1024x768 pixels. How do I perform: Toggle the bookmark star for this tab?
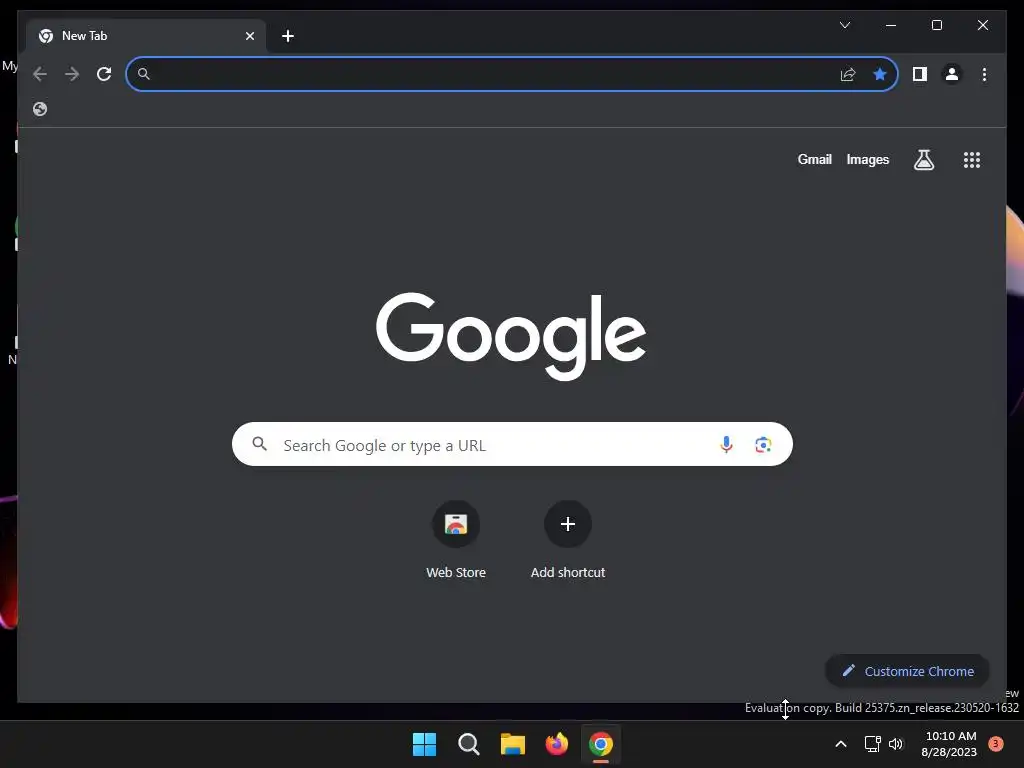pos(880,74)
